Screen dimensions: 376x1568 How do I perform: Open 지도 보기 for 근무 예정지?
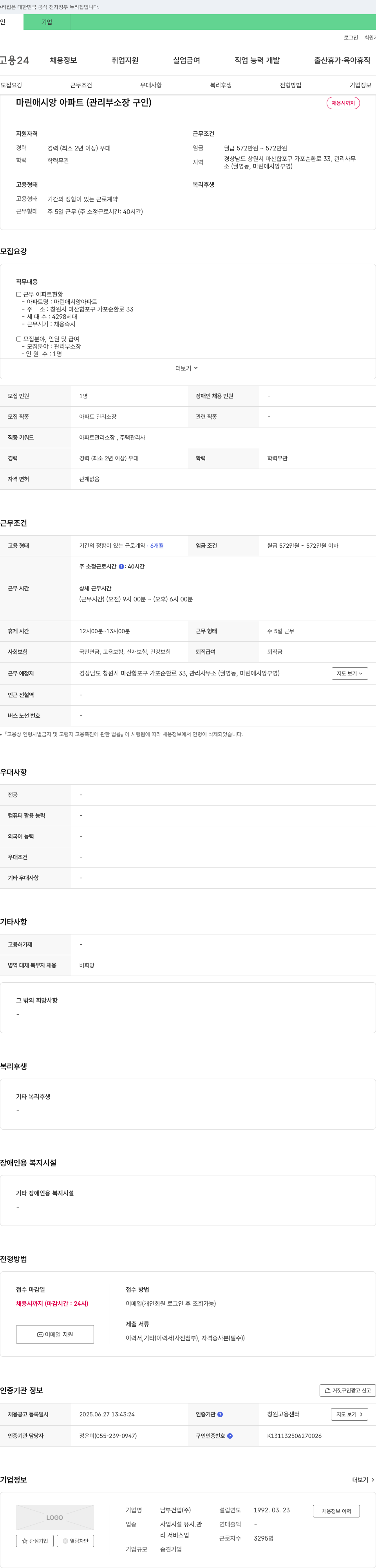350,674
